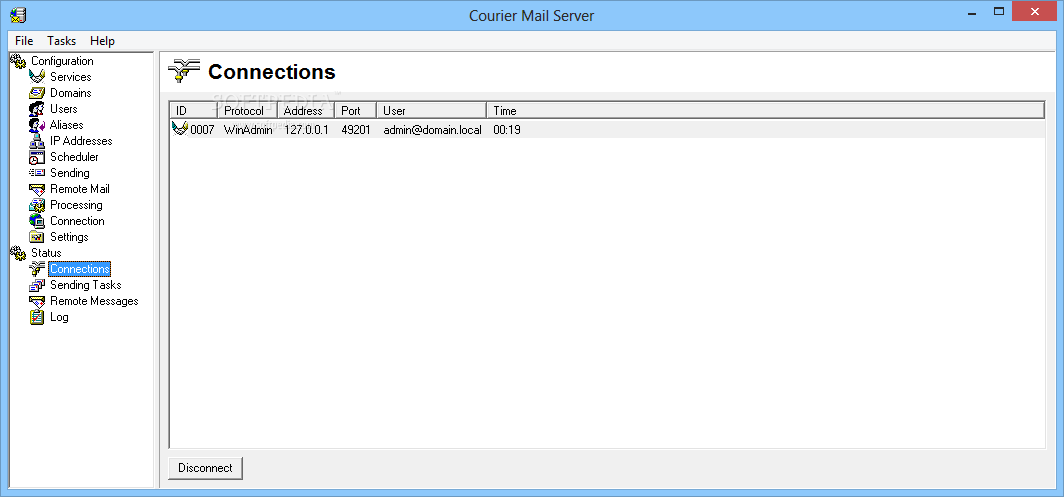Select highlighted Connections tree item
This screenshot has height=497, width=1064.
(x=79, y=269)
